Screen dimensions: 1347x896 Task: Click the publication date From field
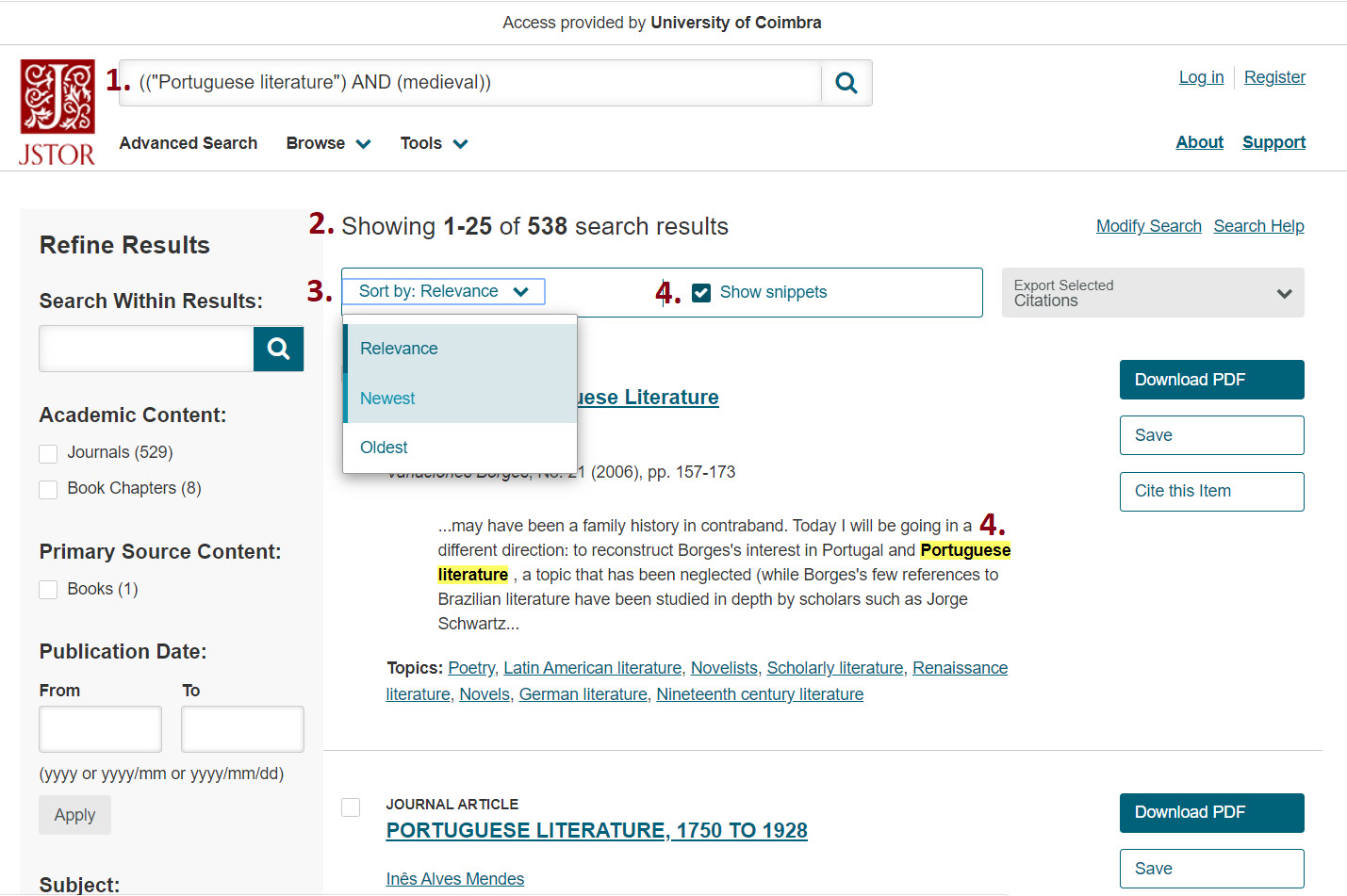(100, 729)
